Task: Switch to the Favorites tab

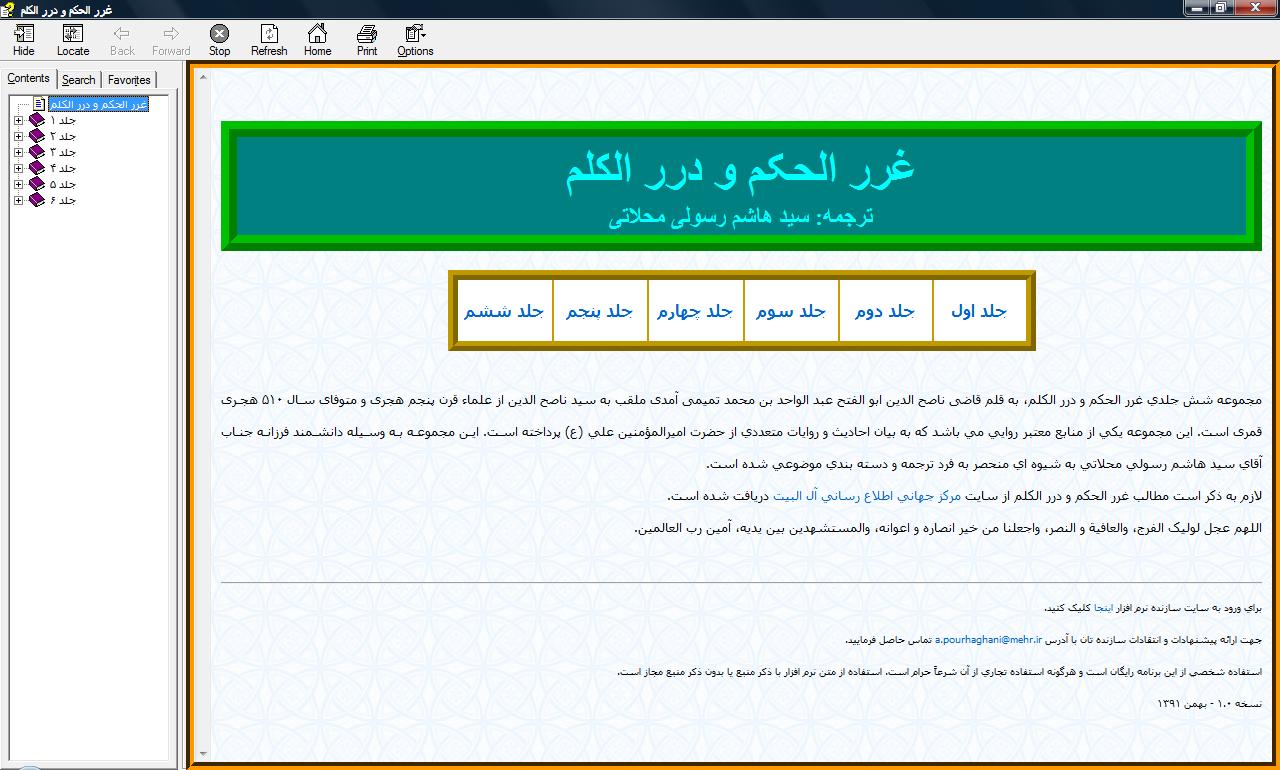Action: tap(129, 80)
